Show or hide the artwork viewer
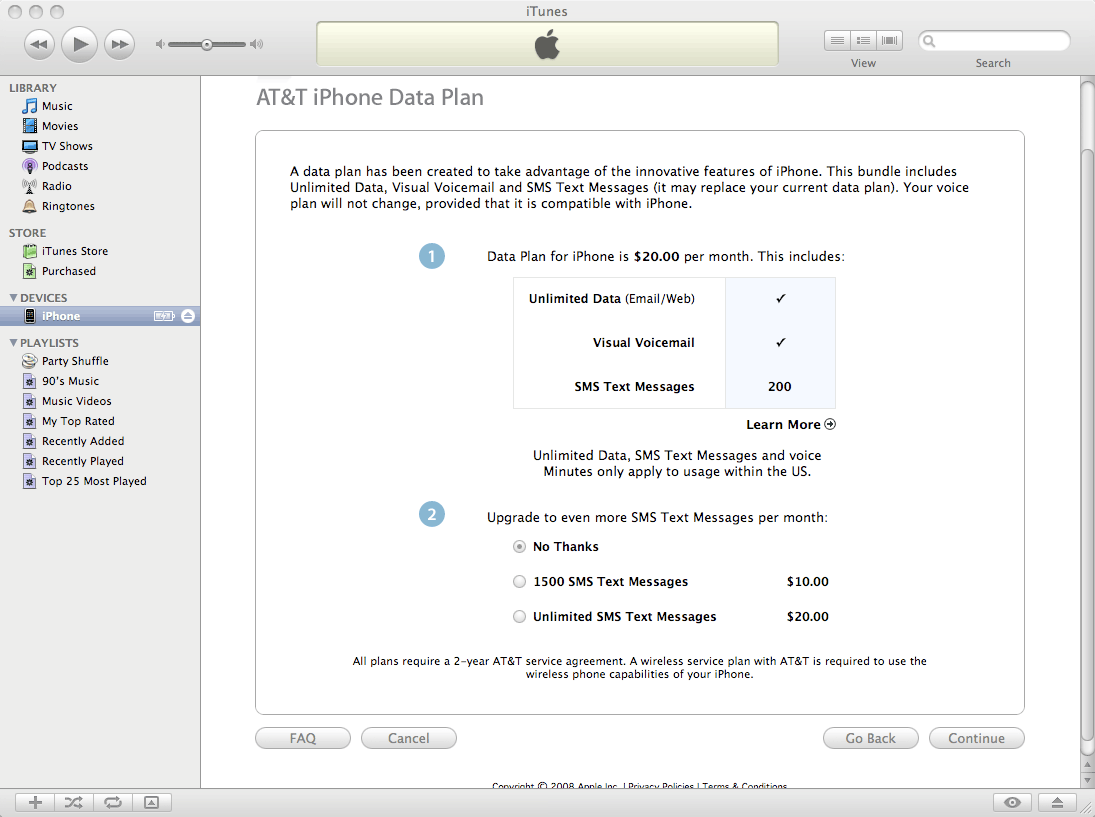The width and height of the screenshot is (1095, 817). coord(152,803)
